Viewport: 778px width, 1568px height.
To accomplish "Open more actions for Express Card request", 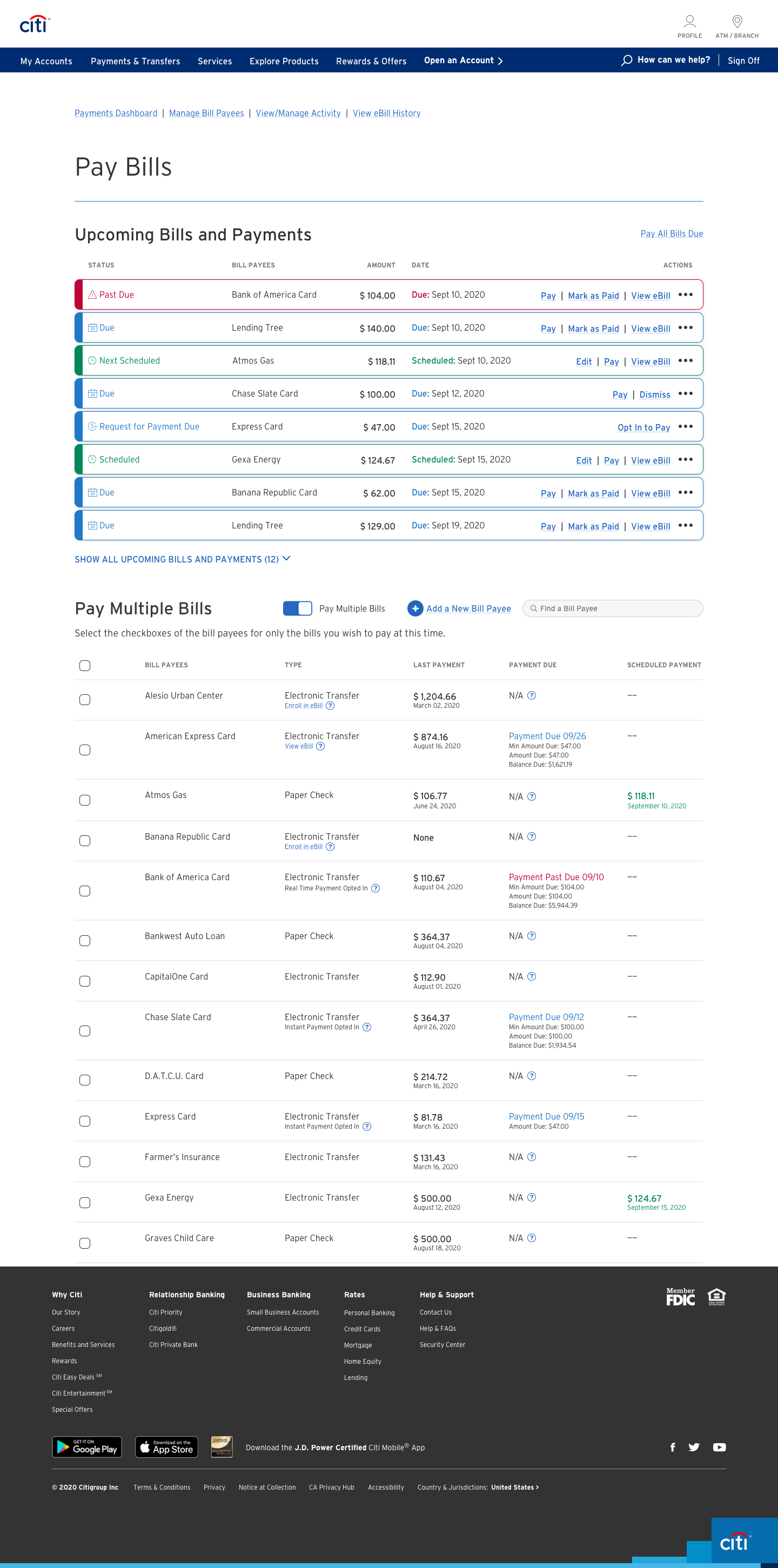I will pyautogui.click(x=686, y=426).
